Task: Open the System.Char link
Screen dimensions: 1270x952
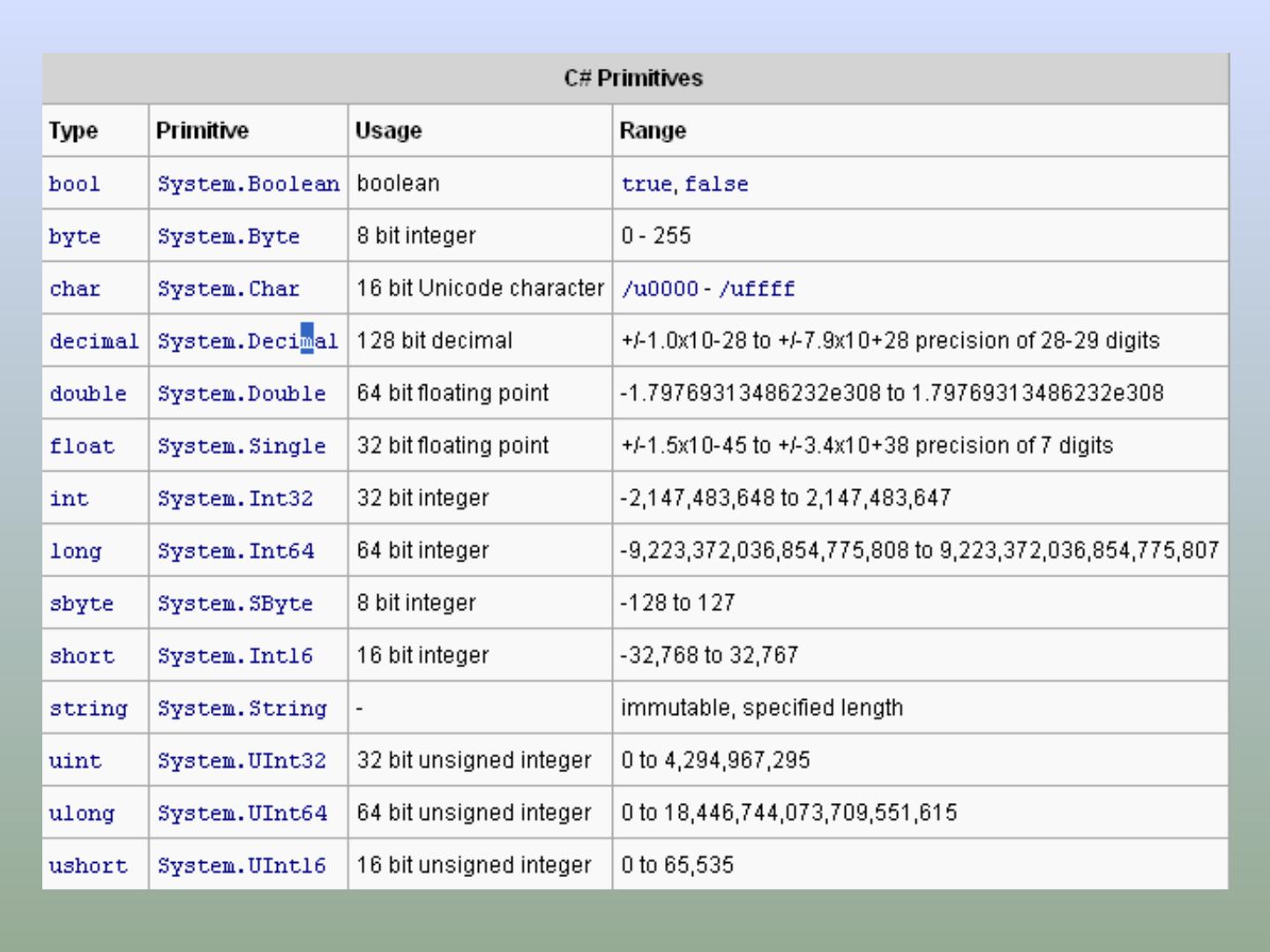Action: coord(228,289)
